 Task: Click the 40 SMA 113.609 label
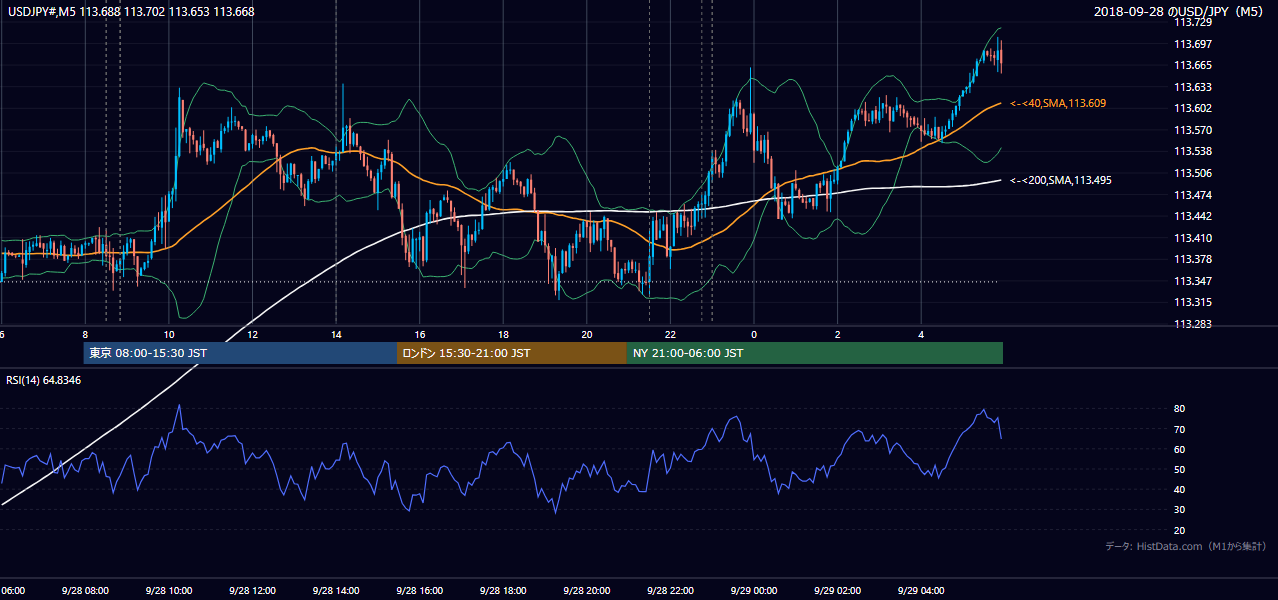point(1058,103)
